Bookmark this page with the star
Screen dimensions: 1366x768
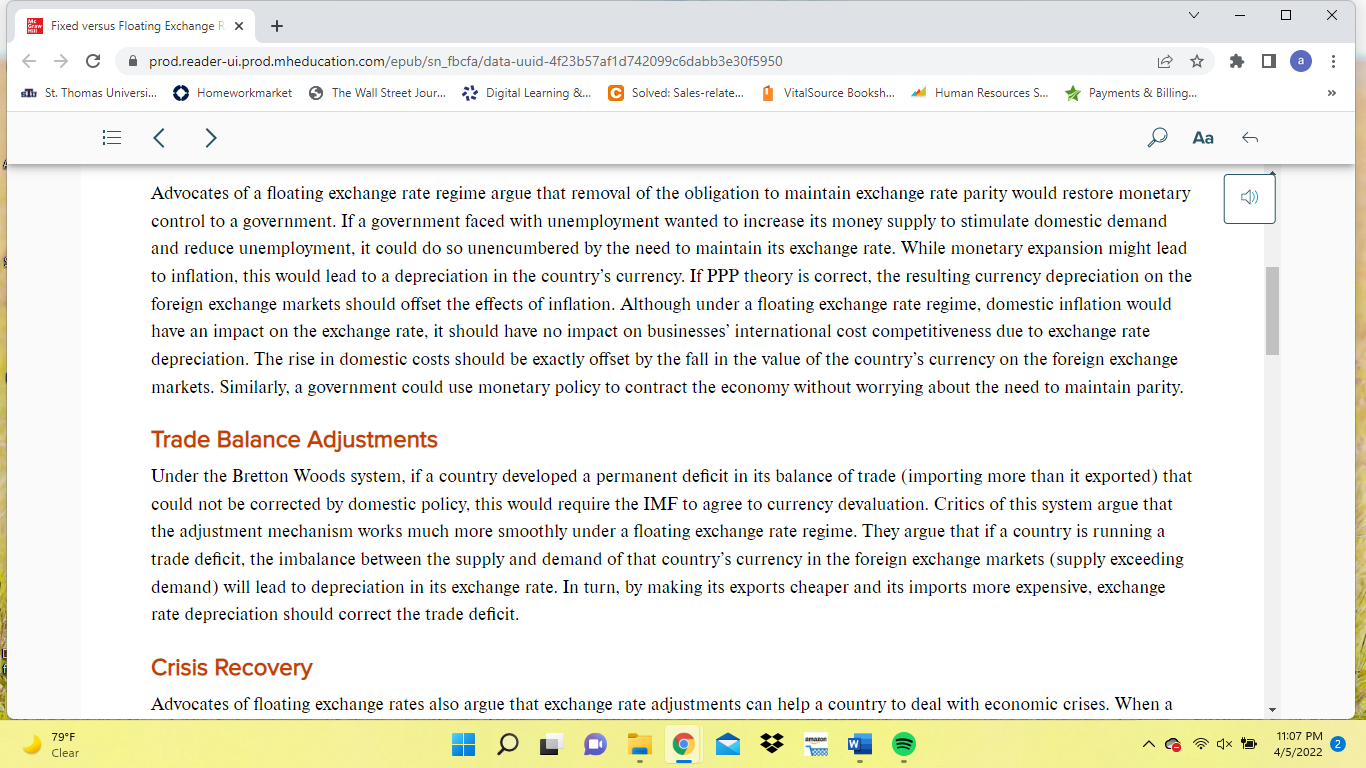click(x=1196, y=61)
